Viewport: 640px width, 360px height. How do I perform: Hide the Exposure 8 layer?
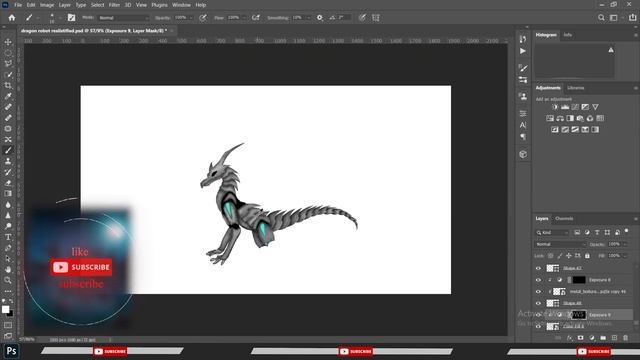[538, 280]
